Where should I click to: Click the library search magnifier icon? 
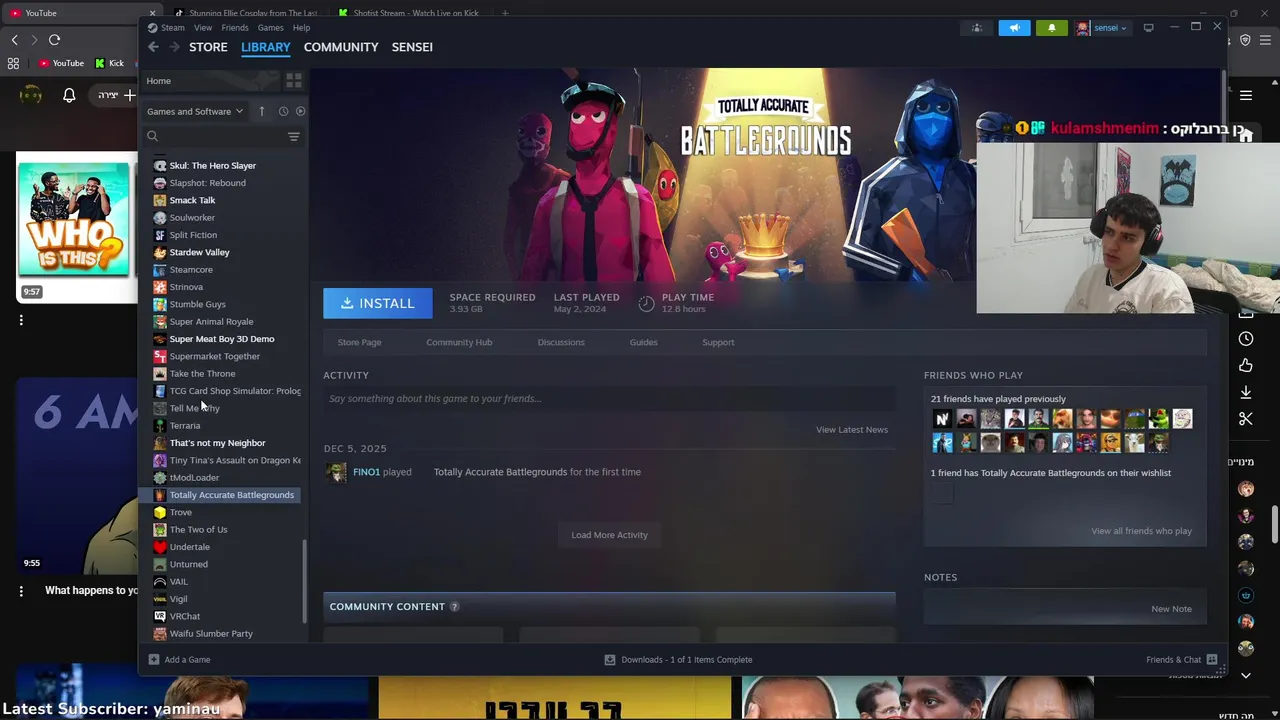click(x=153, y=136)
